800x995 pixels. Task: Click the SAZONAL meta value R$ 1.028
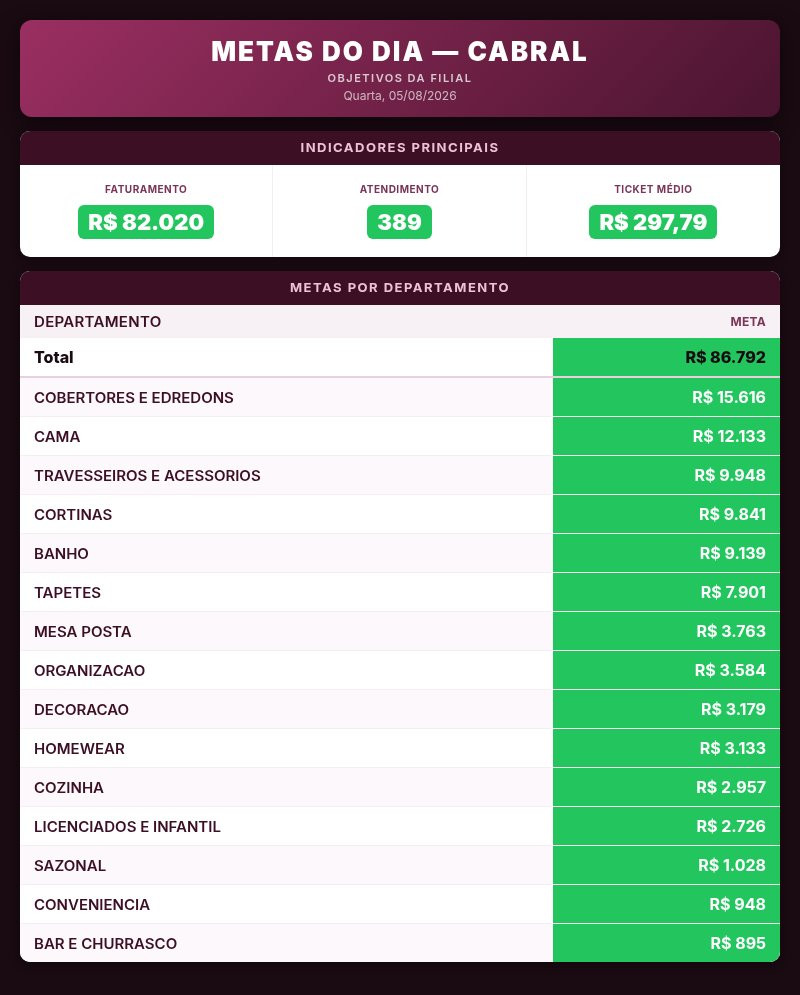(731, 865)
